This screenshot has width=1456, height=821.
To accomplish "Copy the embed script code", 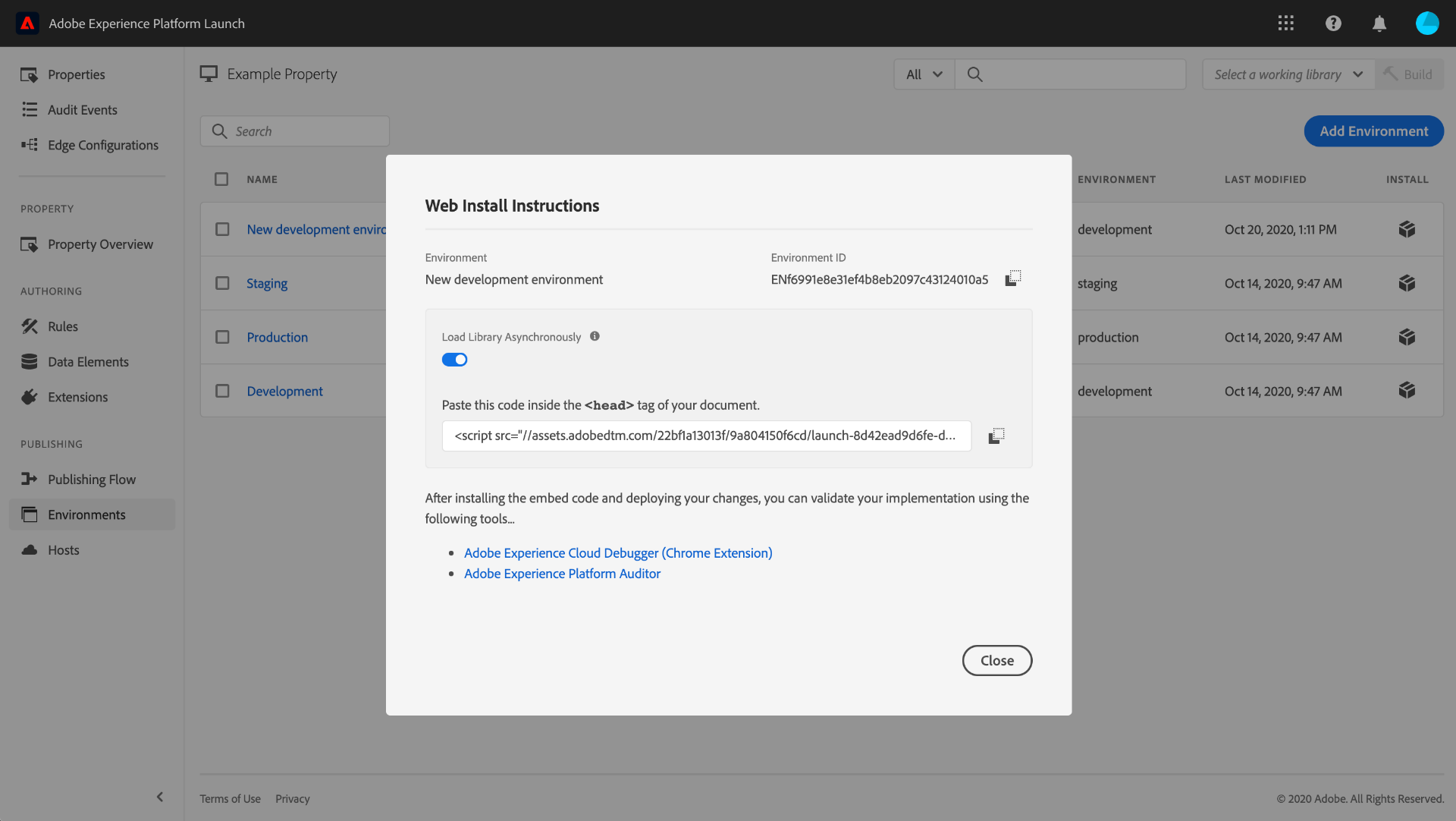I will pyautogui.click(x=996, y=436).
